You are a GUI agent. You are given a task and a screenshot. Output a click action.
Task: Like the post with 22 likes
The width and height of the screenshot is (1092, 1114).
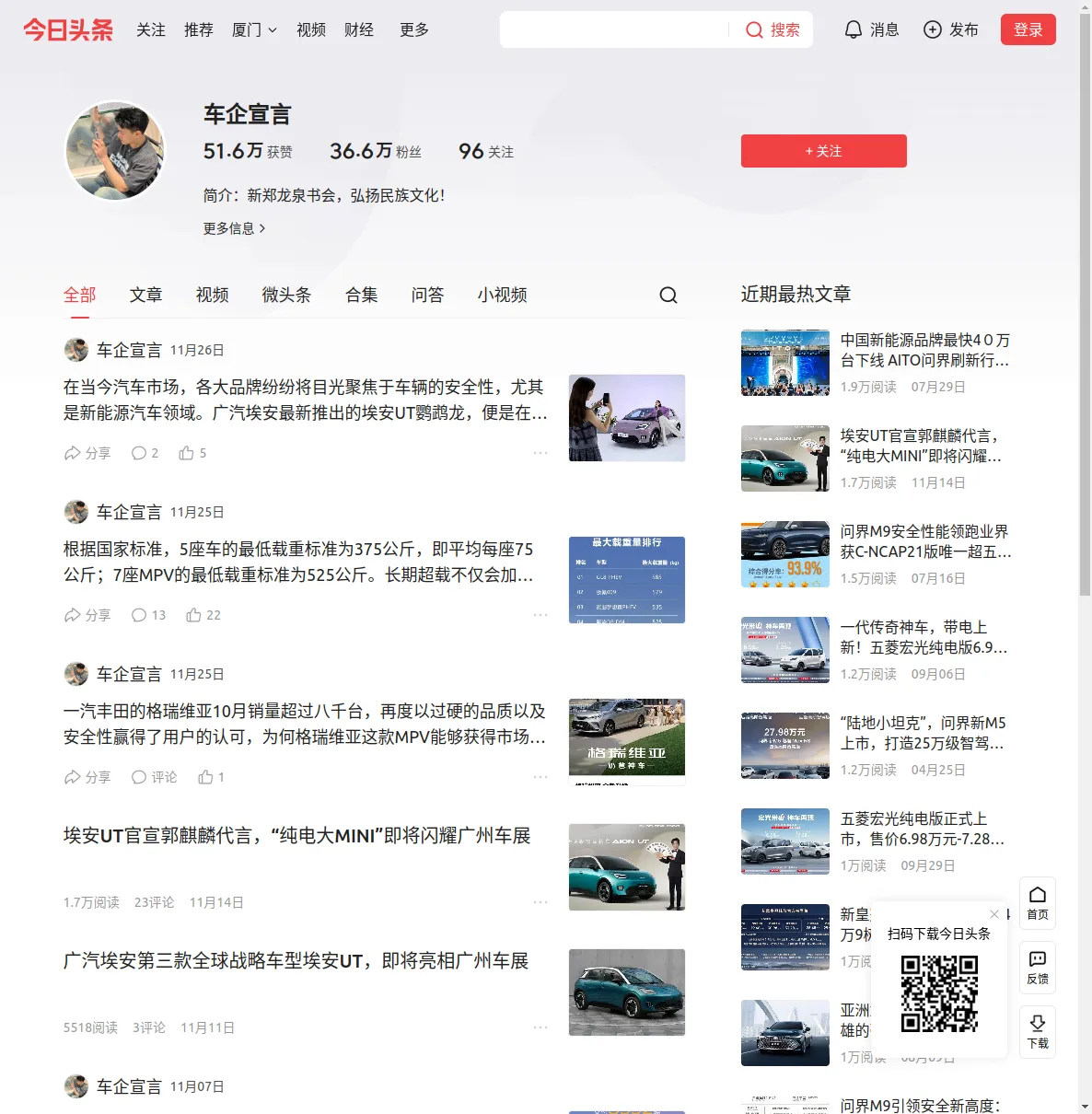pyautogui.click(x=203, y=615)
